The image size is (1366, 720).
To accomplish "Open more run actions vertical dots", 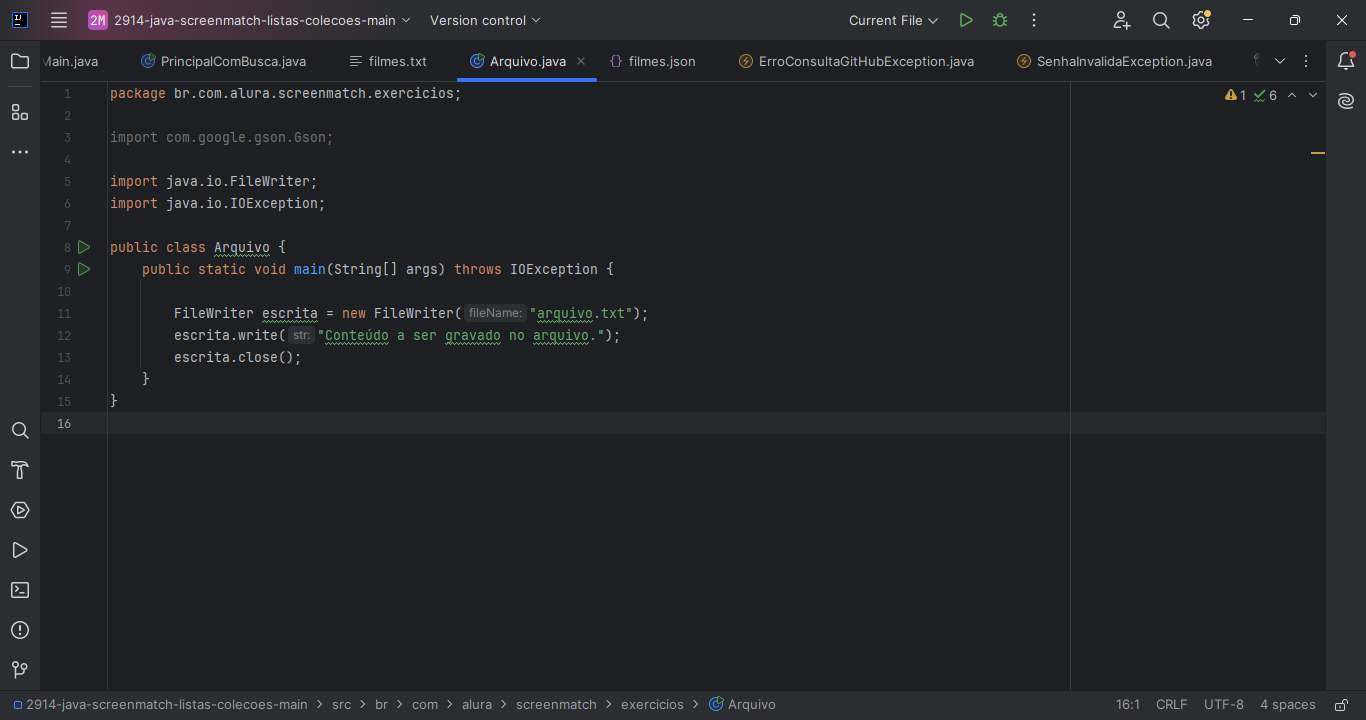I will (x=1034, y=20).
